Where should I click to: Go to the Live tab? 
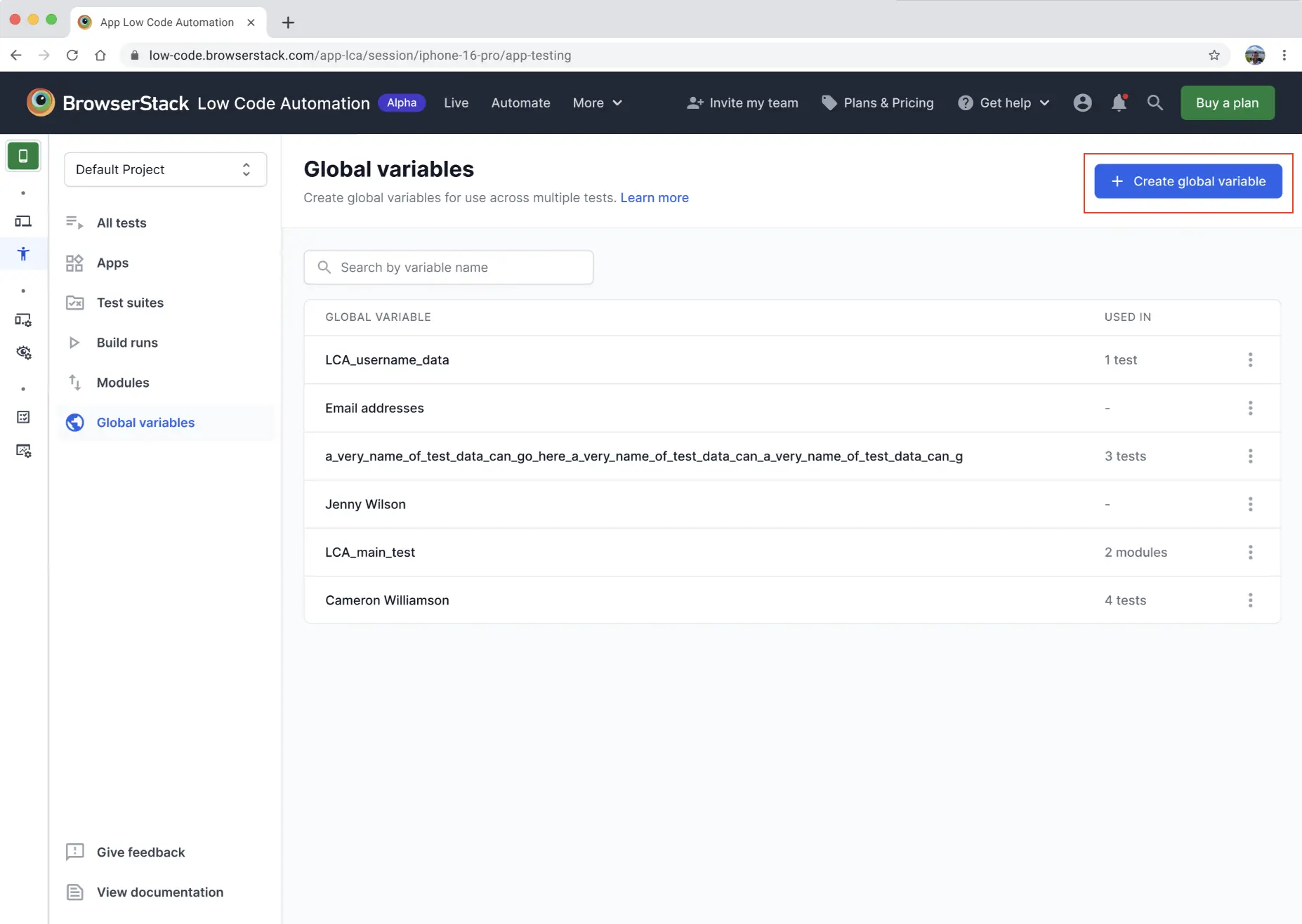pos(455,103)
